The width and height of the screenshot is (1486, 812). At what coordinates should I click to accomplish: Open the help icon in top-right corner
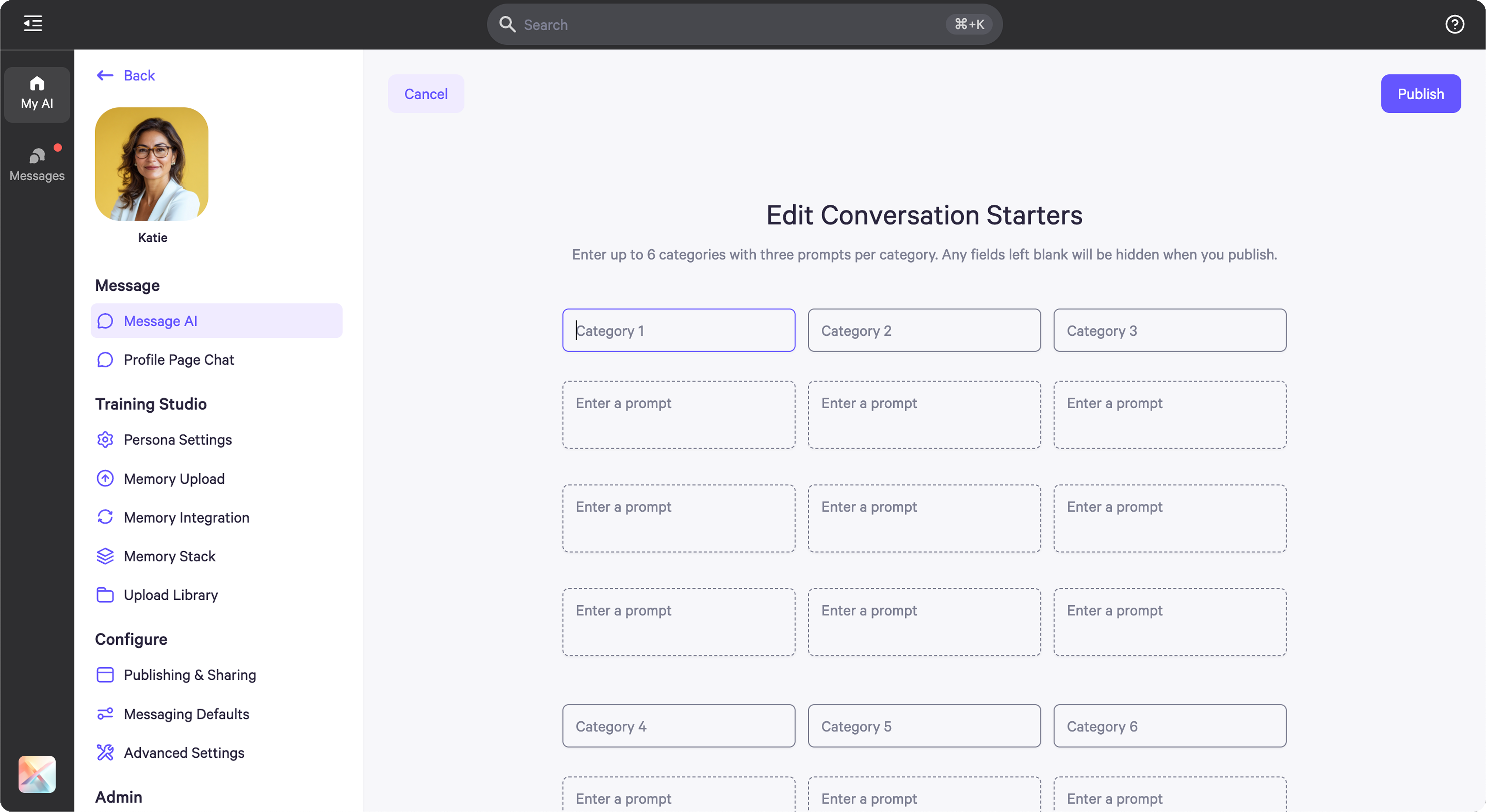pyautogui.click(x=1455, y=24)
